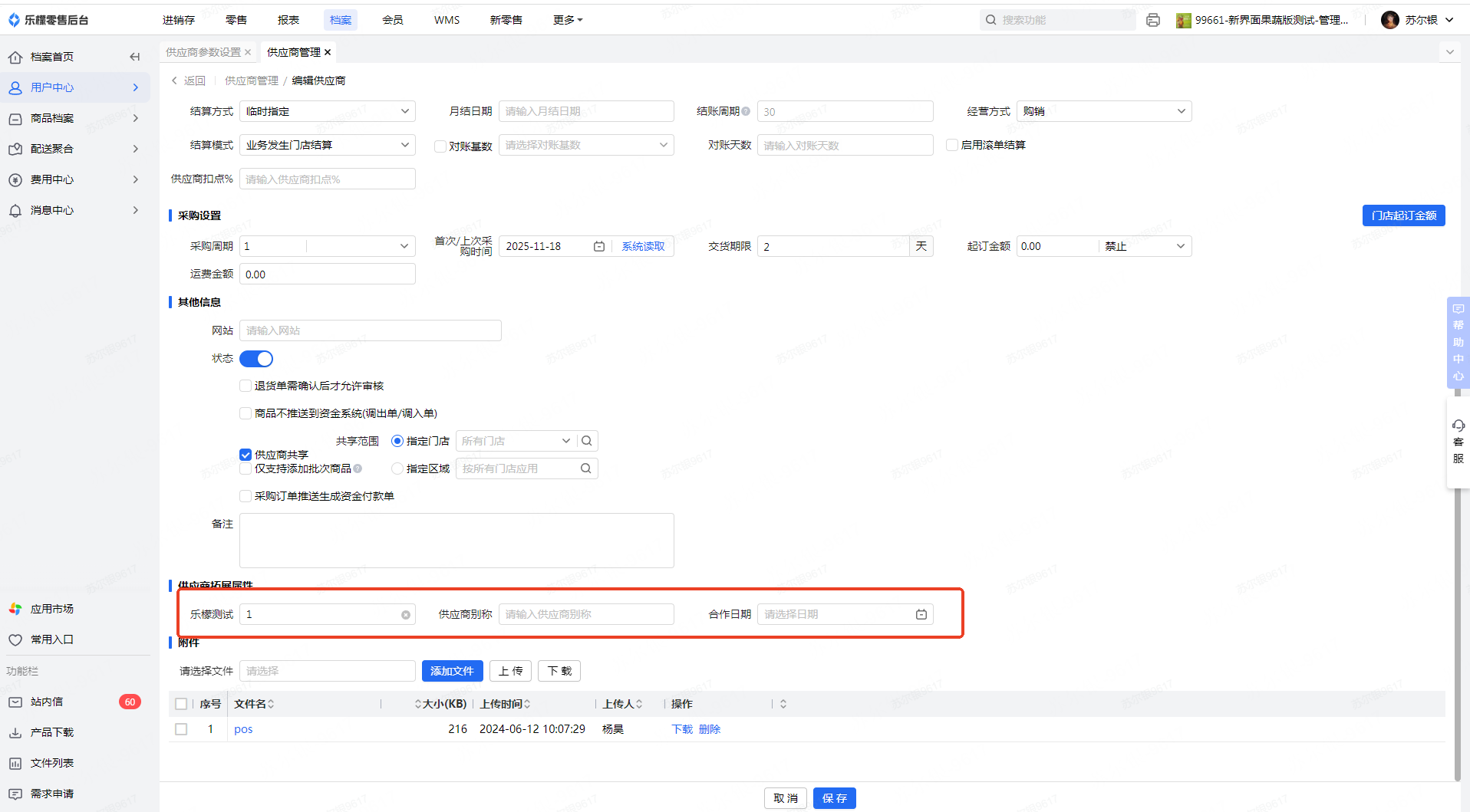Viewport: 1470px width, 812px height.
Task: Click search icon next to 所有门店 dropdown
Action: pos(587,441)
